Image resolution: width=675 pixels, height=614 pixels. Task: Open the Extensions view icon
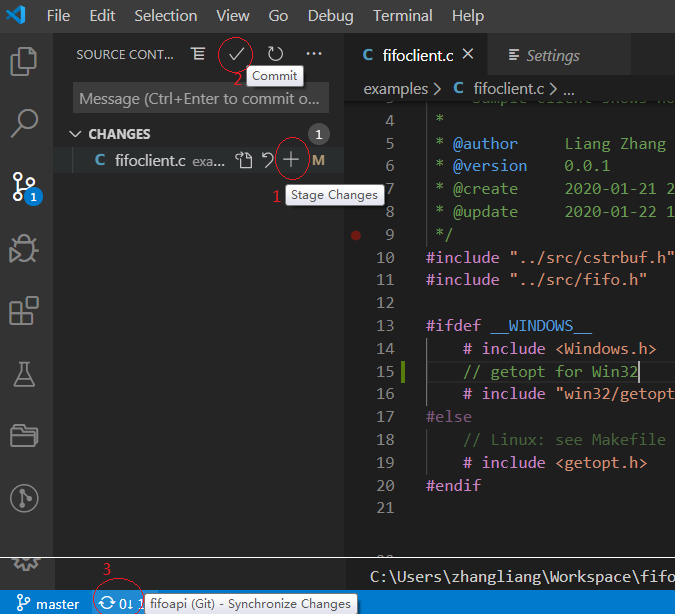24,310
